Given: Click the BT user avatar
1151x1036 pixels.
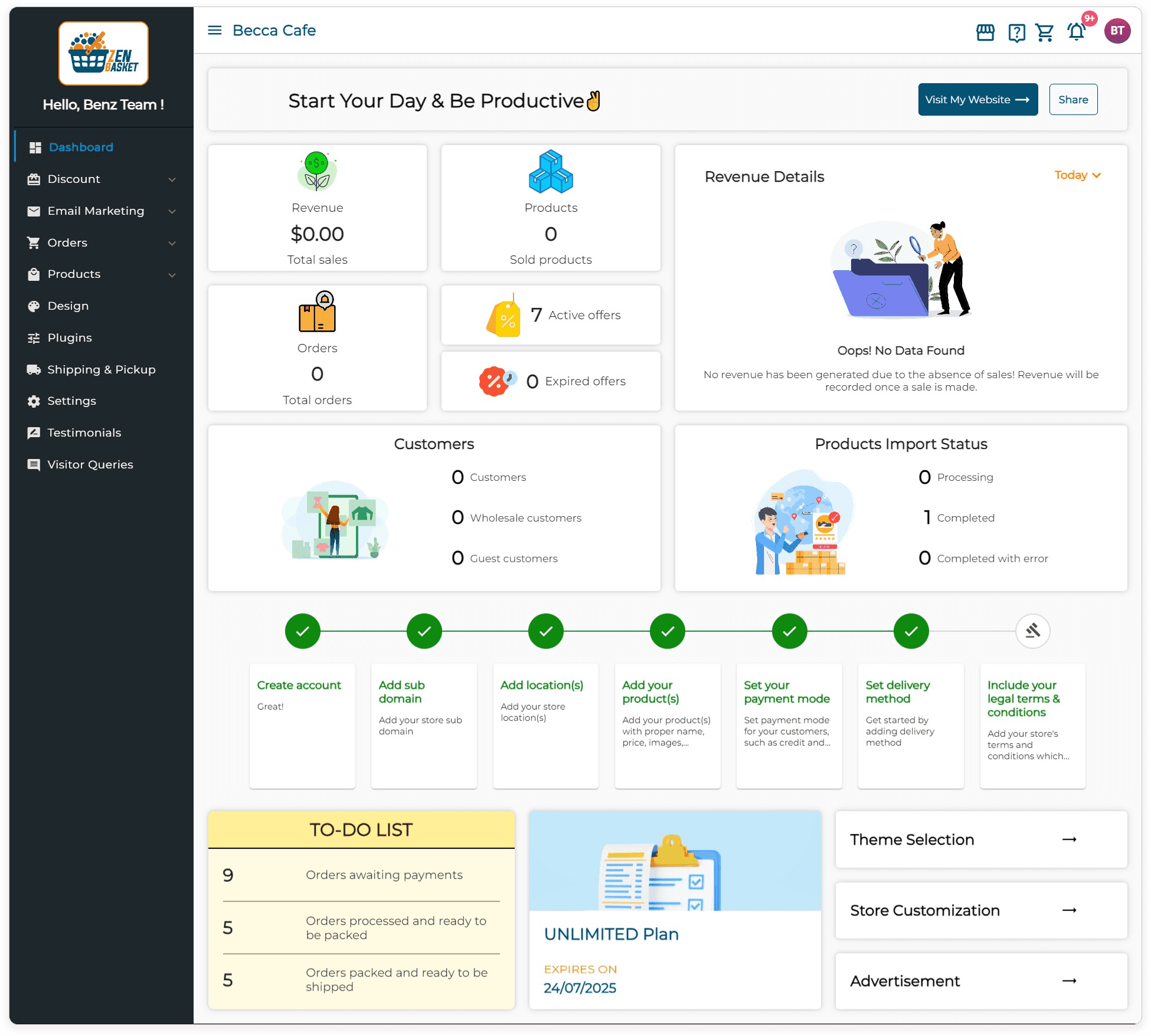Looking at the screenshot, I should click(x=1117, y=31).
